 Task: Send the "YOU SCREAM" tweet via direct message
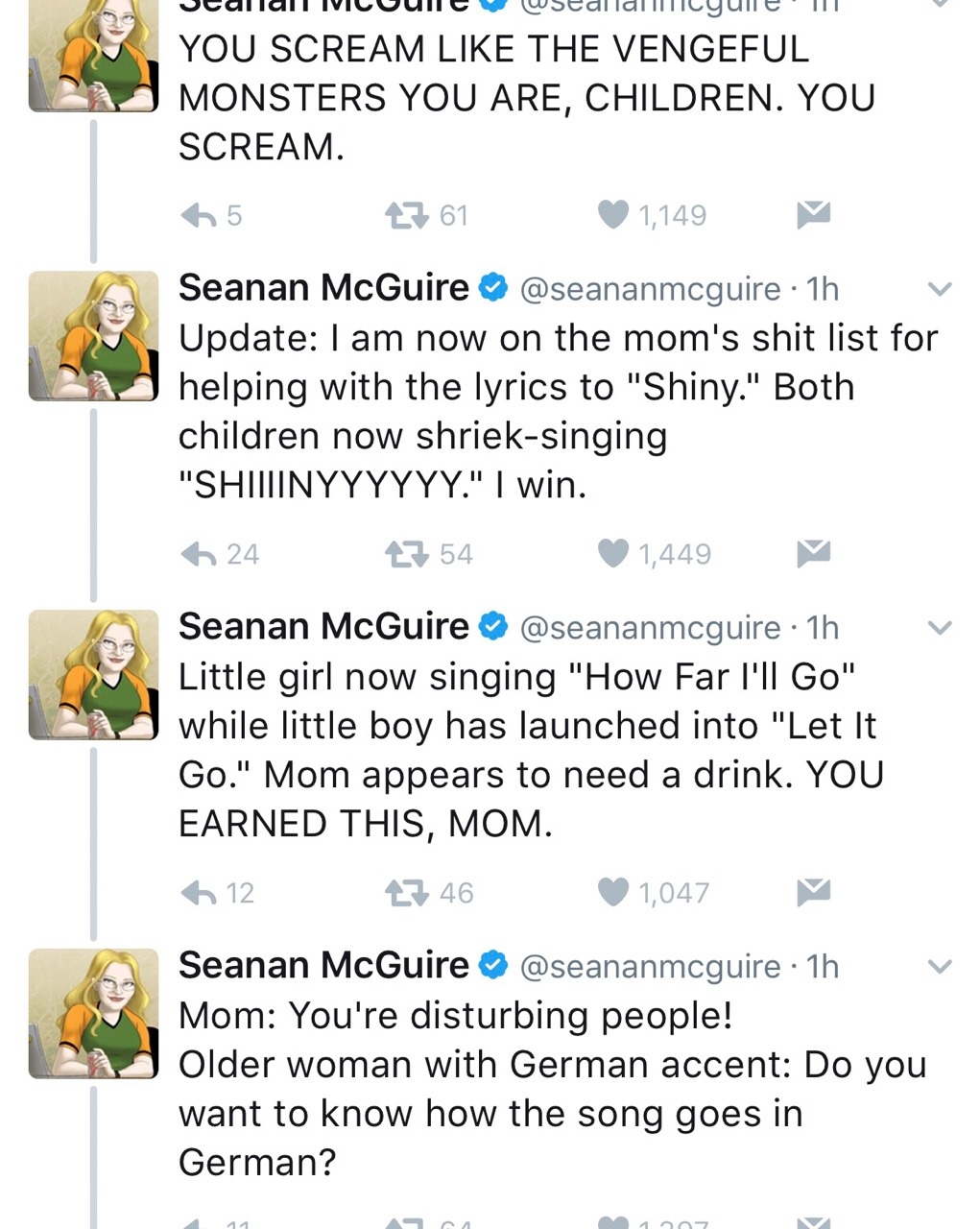pos(813,214)
